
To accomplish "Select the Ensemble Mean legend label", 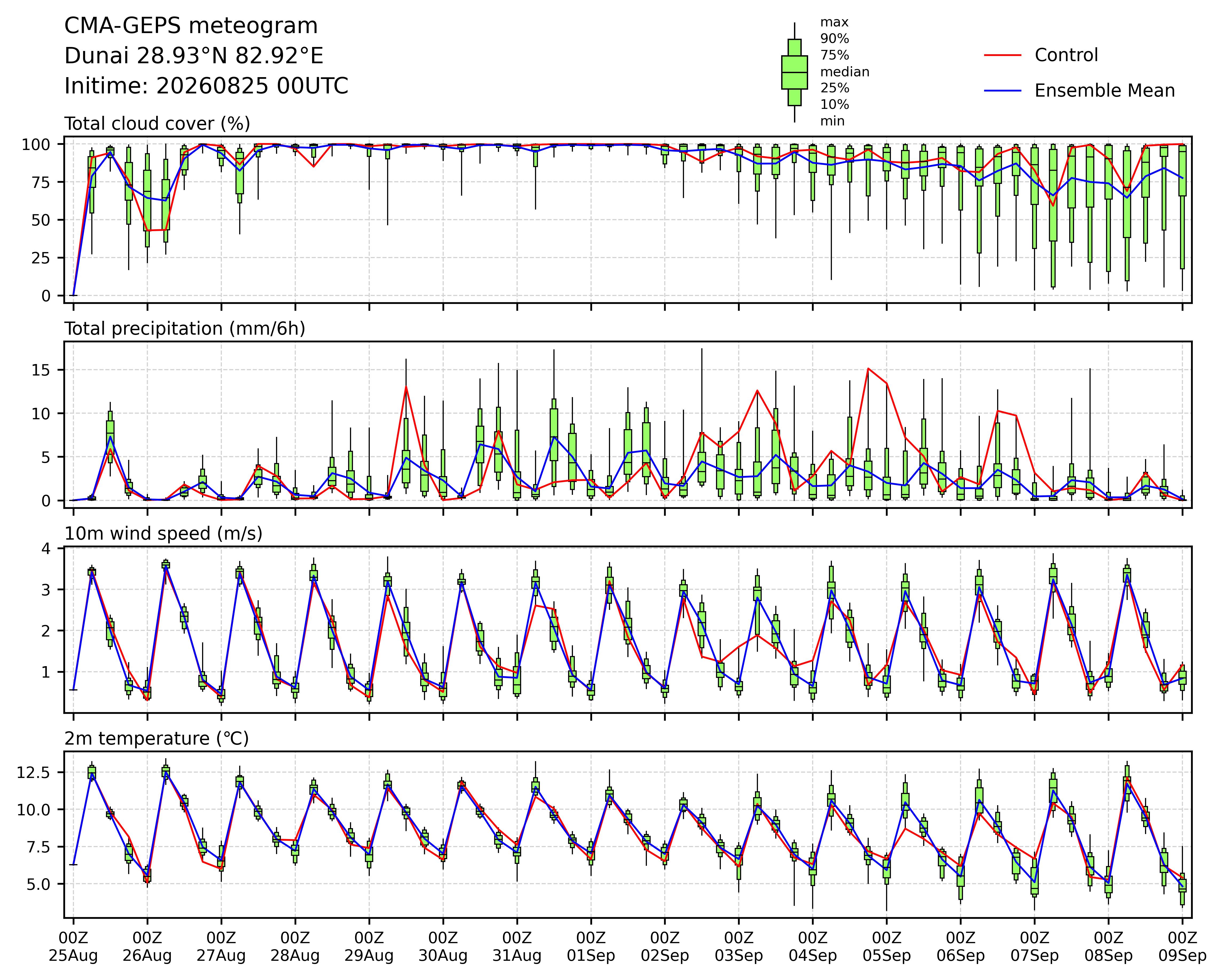I will coord(1104,91).
